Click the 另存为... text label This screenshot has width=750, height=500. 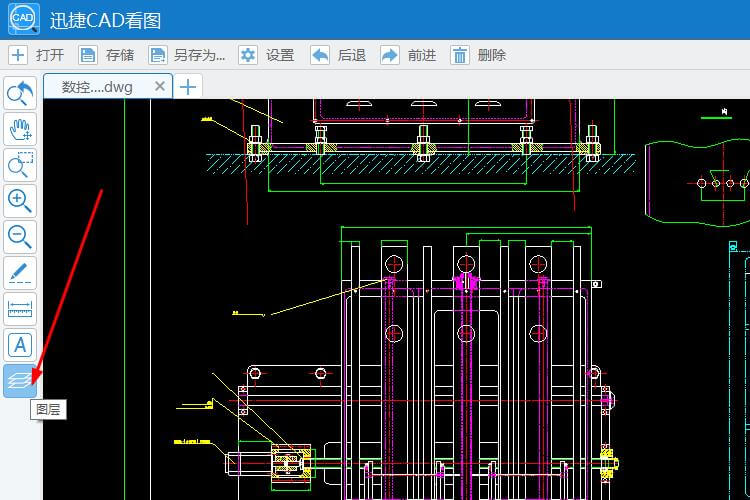click(x=199, y=55)
